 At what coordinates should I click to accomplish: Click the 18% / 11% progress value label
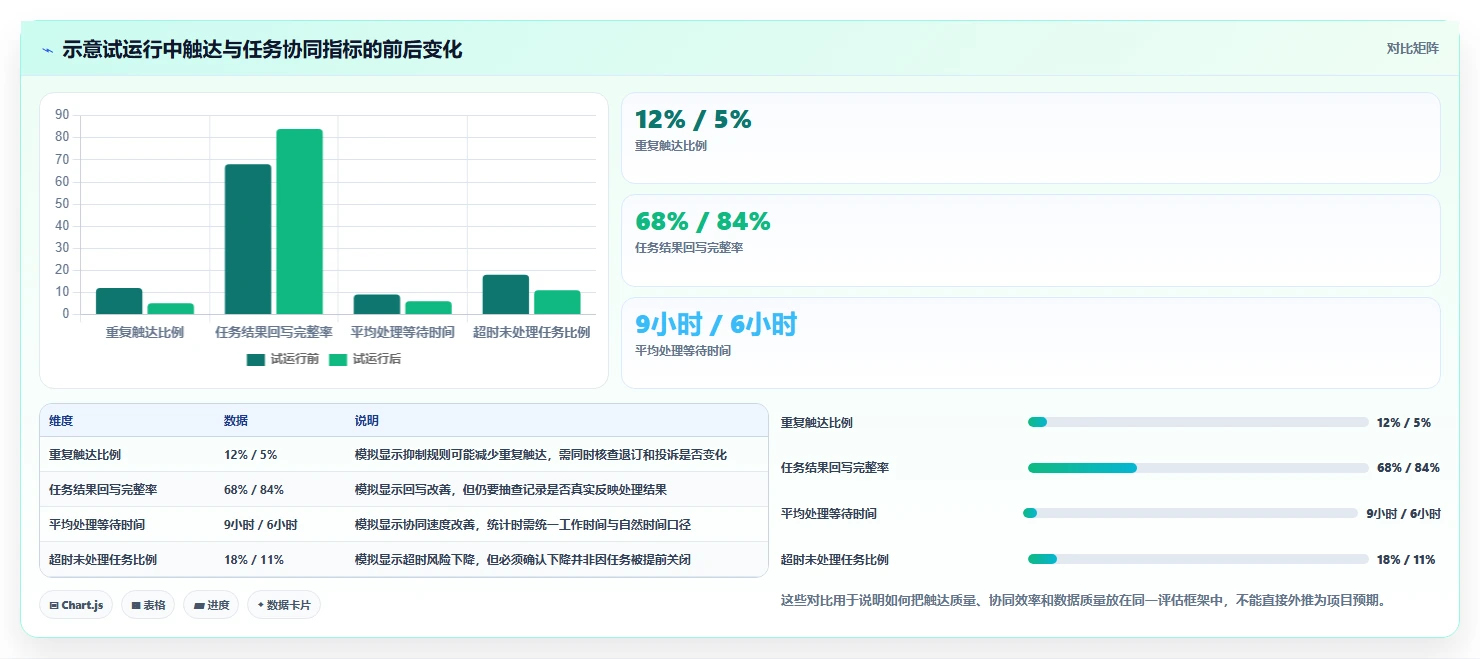pyautogui.click(x=1406, y=560)
